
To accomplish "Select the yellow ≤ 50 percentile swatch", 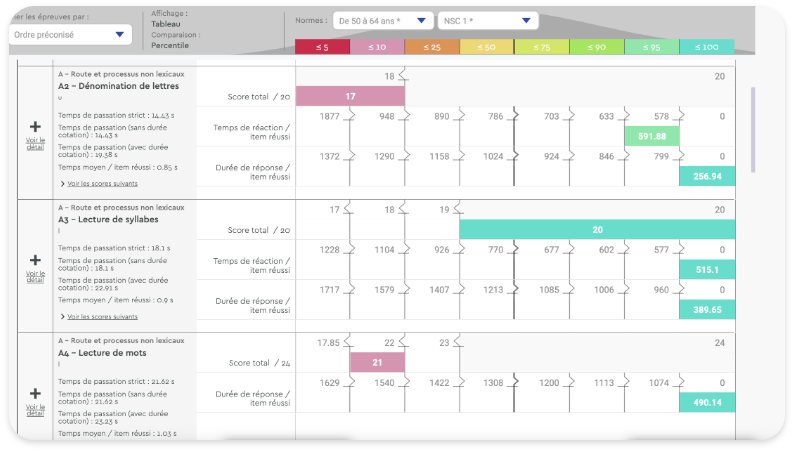I will [x=487, y=47].
